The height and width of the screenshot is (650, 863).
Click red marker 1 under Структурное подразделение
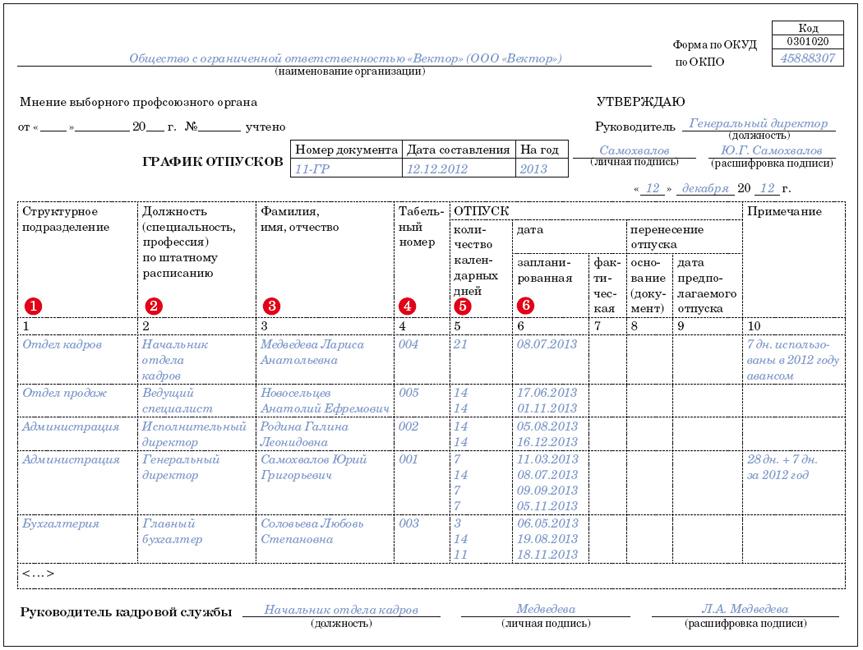click(31, 305)
